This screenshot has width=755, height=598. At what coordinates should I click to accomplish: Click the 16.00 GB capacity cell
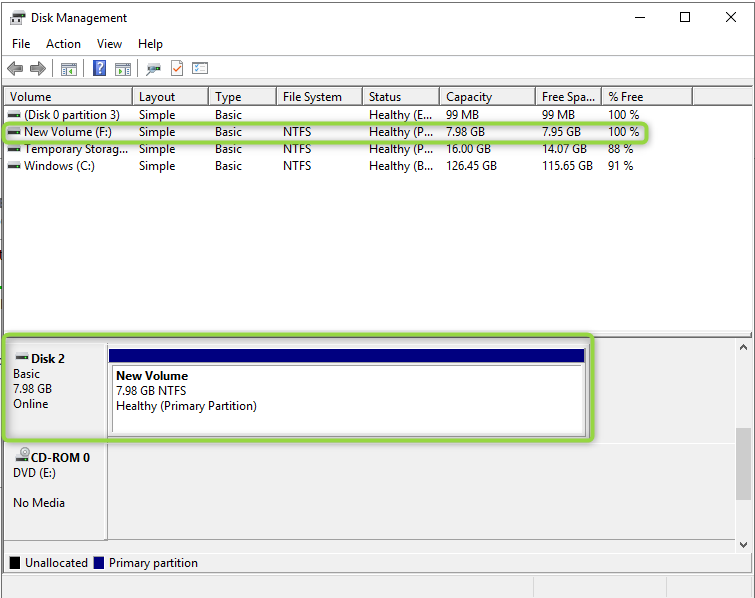(468, 149)
